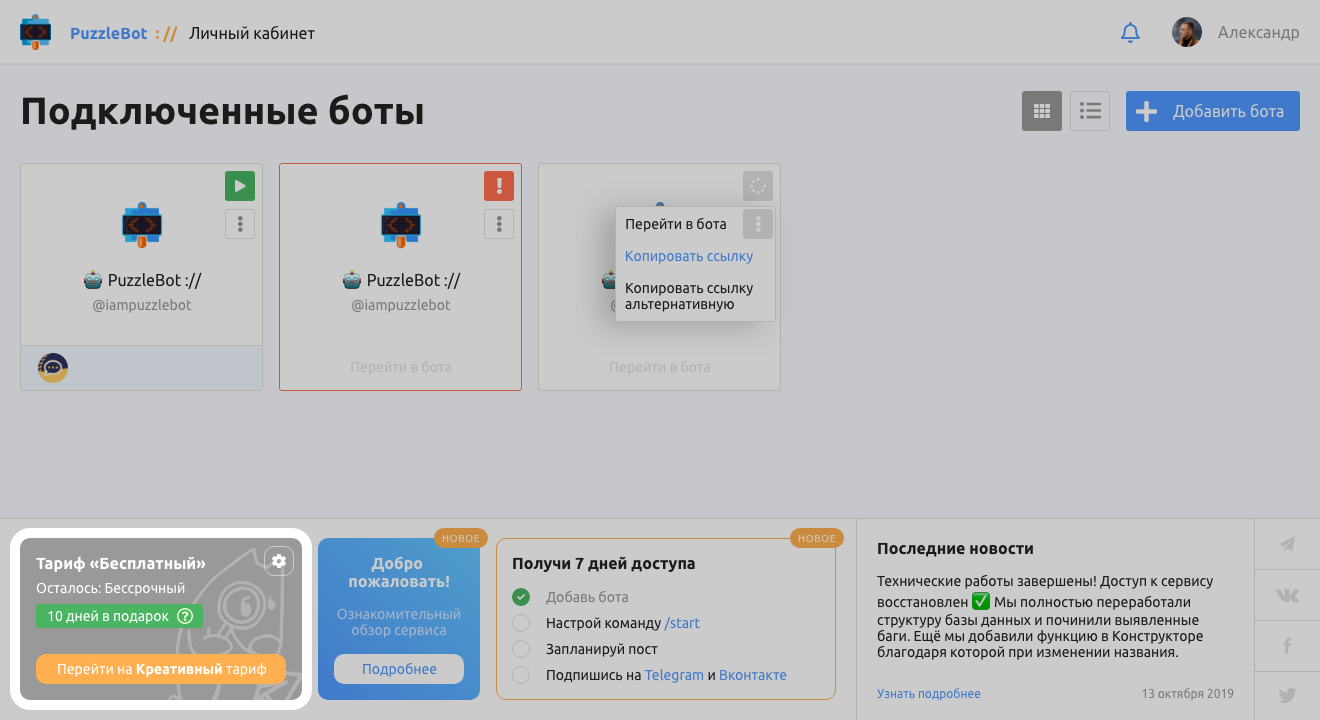Click the checked circle beside "Добавь бота"

520,597
